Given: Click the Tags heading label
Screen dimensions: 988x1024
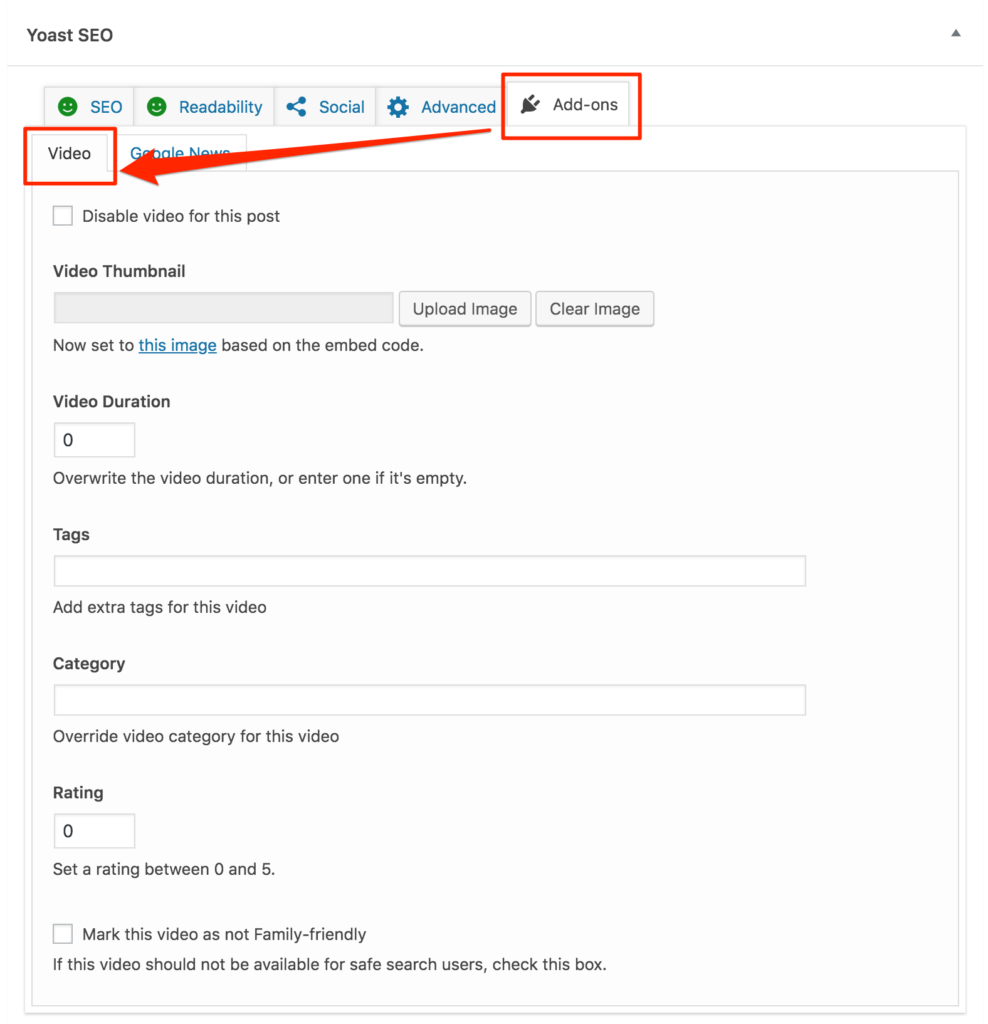Looking at the screenshot, I should point(71,535).
